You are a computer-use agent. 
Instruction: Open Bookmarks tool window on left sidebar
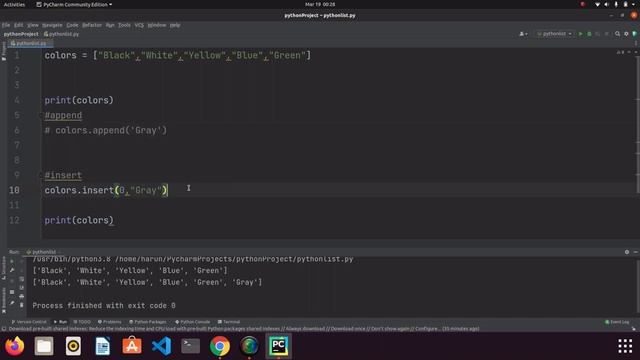(4, 300)
